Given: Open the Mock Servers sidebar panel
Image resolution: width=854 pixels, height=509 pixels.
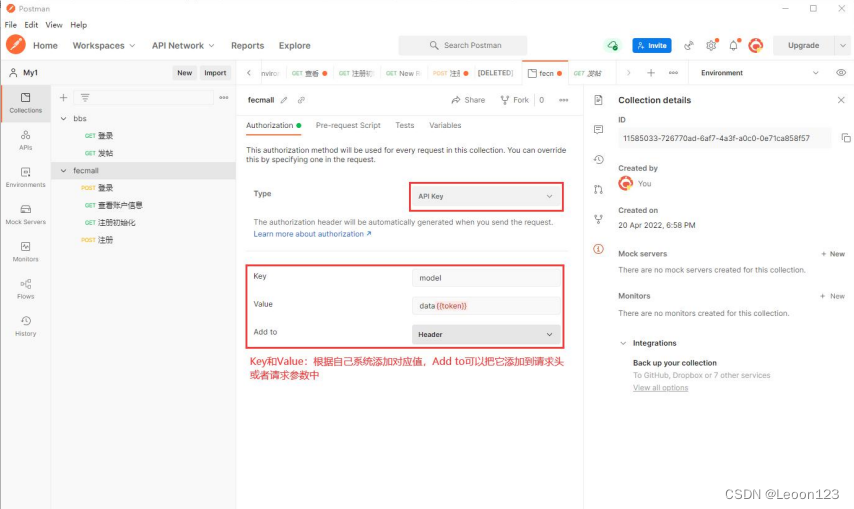Looking at the screenshot, I should [x=26, y=214].
